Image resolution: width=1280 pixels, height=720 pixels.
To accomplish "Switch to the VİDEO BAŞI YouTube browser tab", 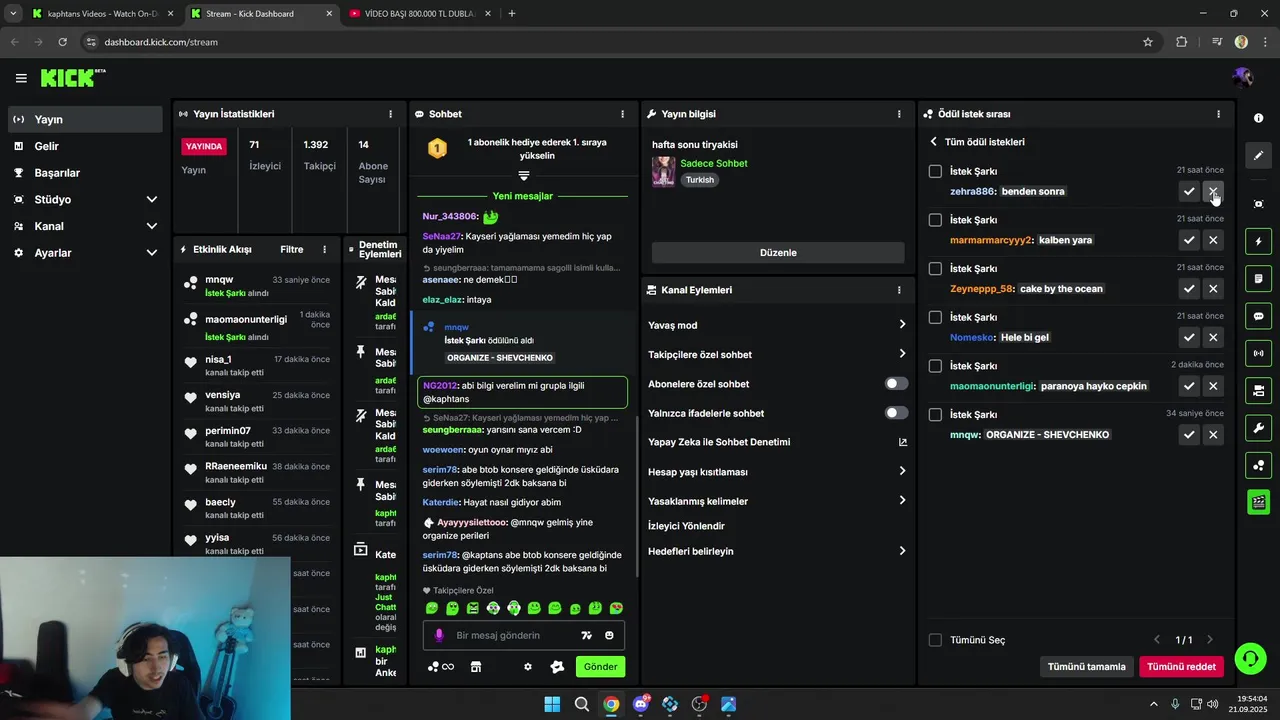I will click(420, 14).
